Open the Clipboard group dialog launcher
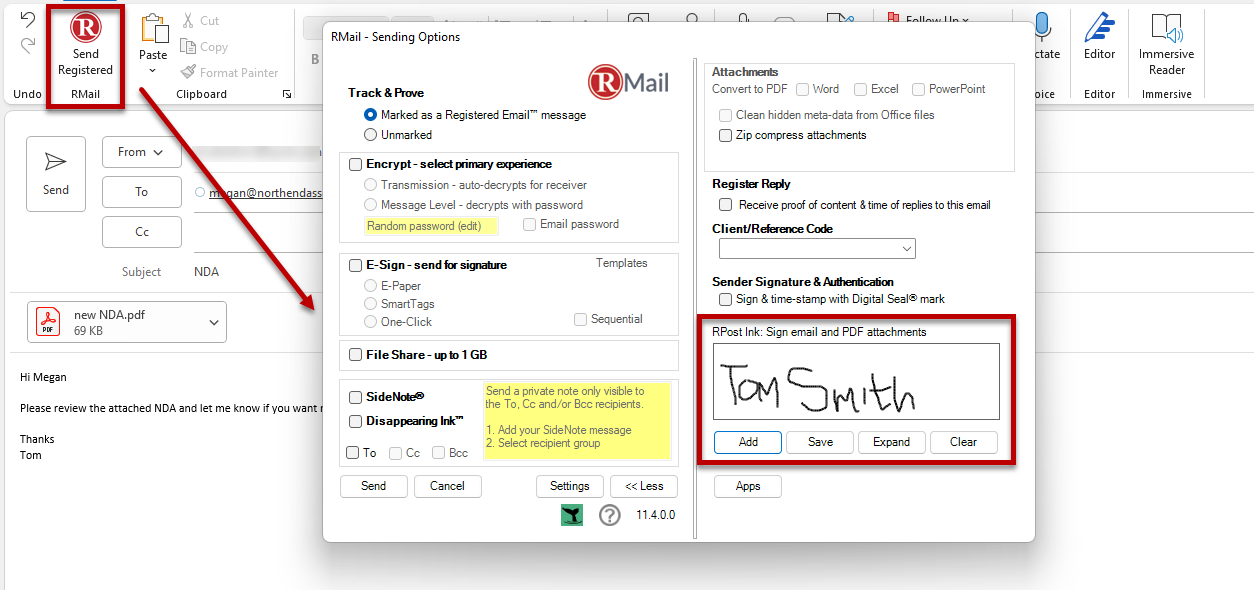1254x590 pixels. (287, 94)
